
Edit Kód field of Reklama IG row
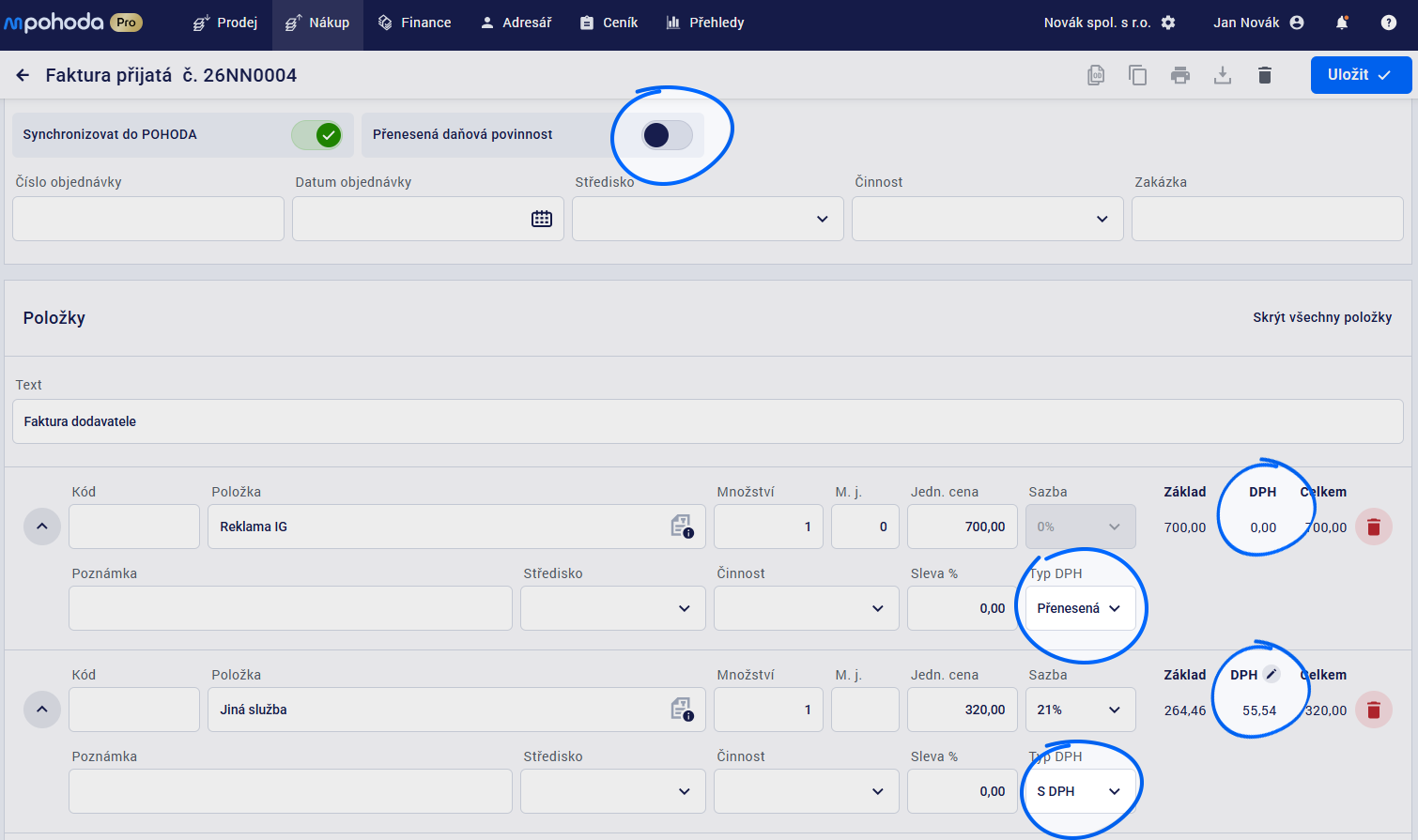pos(134,527)
